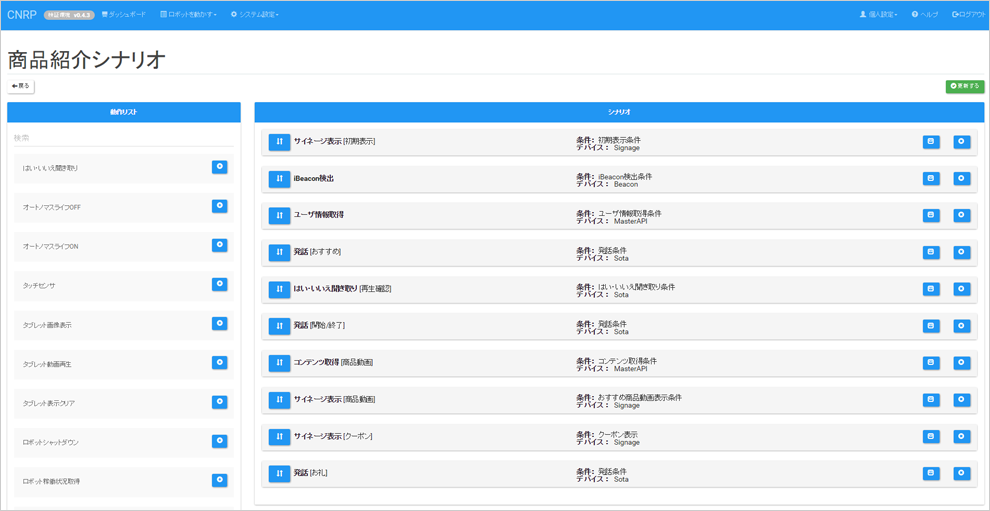Click the disk icon on コンテンツ取得 [商品動画] row

tap(931, 363)
